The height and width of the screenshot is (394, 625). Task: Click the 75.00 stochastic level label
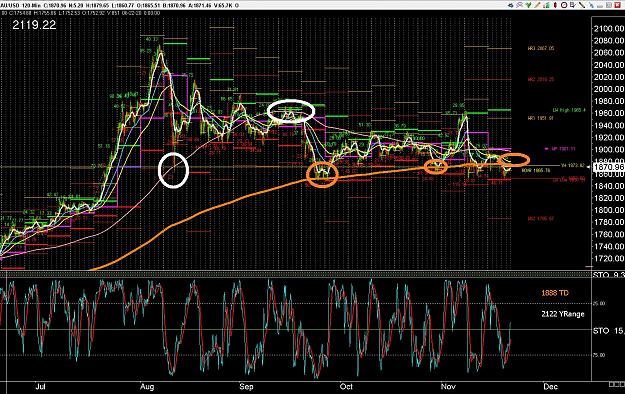599,355
